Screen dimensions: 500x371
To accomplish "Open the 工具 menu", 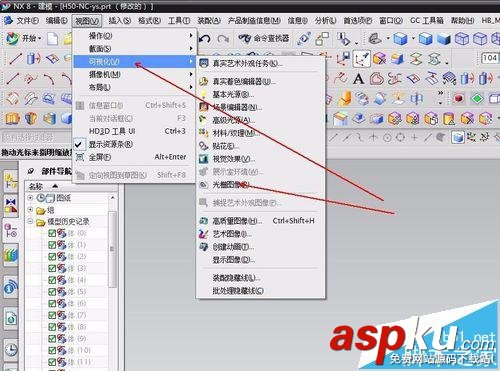I will click(x=179, y=21).
